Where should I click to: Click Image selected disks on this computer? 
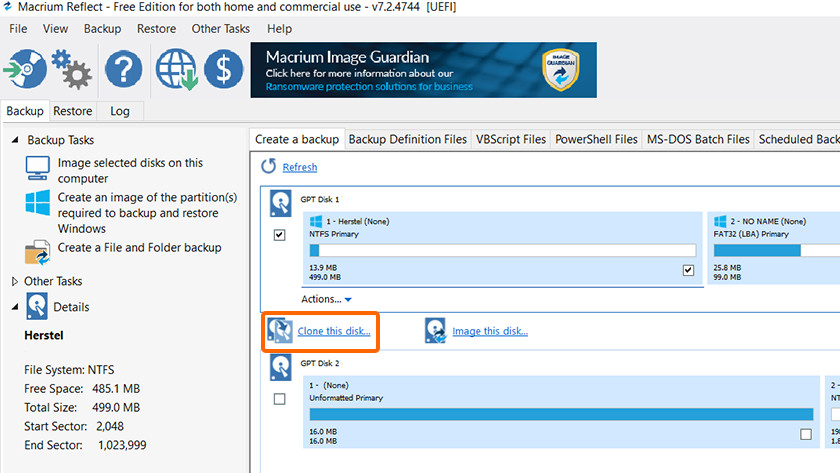[x=130, y=170]
